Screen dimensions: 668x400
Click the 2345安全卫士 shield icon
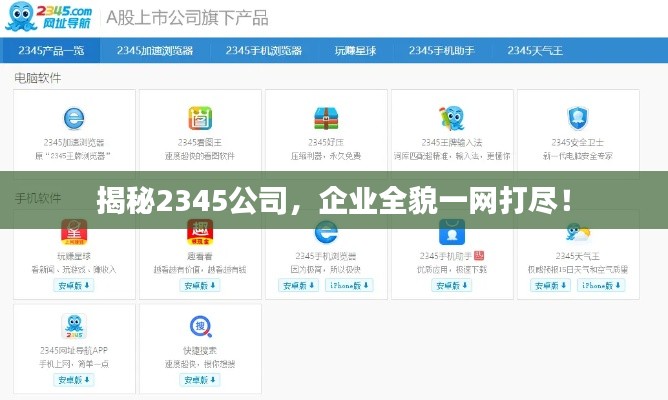click(578, 118)
